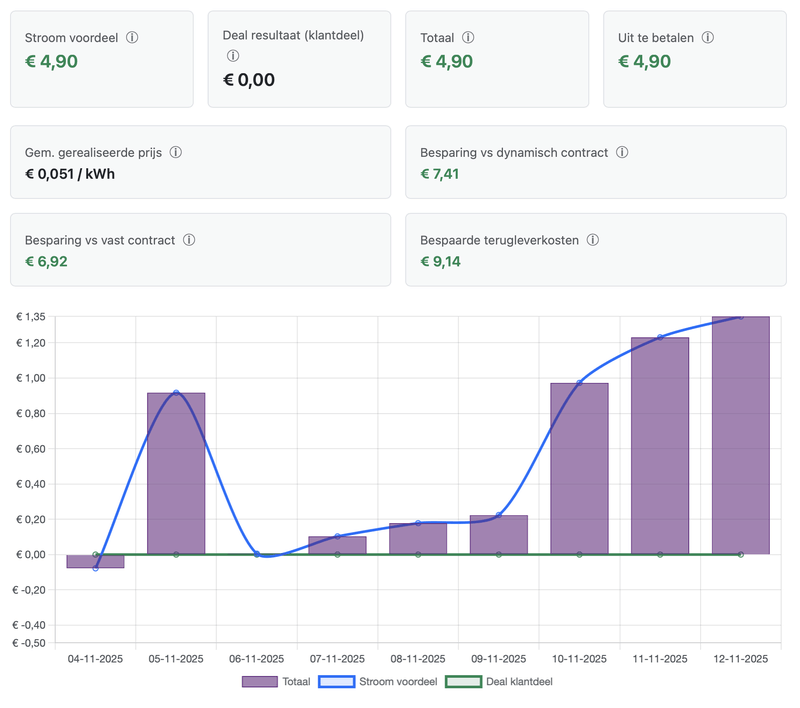Click info icon for Besparing vs vast contract
The image size is (800, 708).
(x=189, y=240)
